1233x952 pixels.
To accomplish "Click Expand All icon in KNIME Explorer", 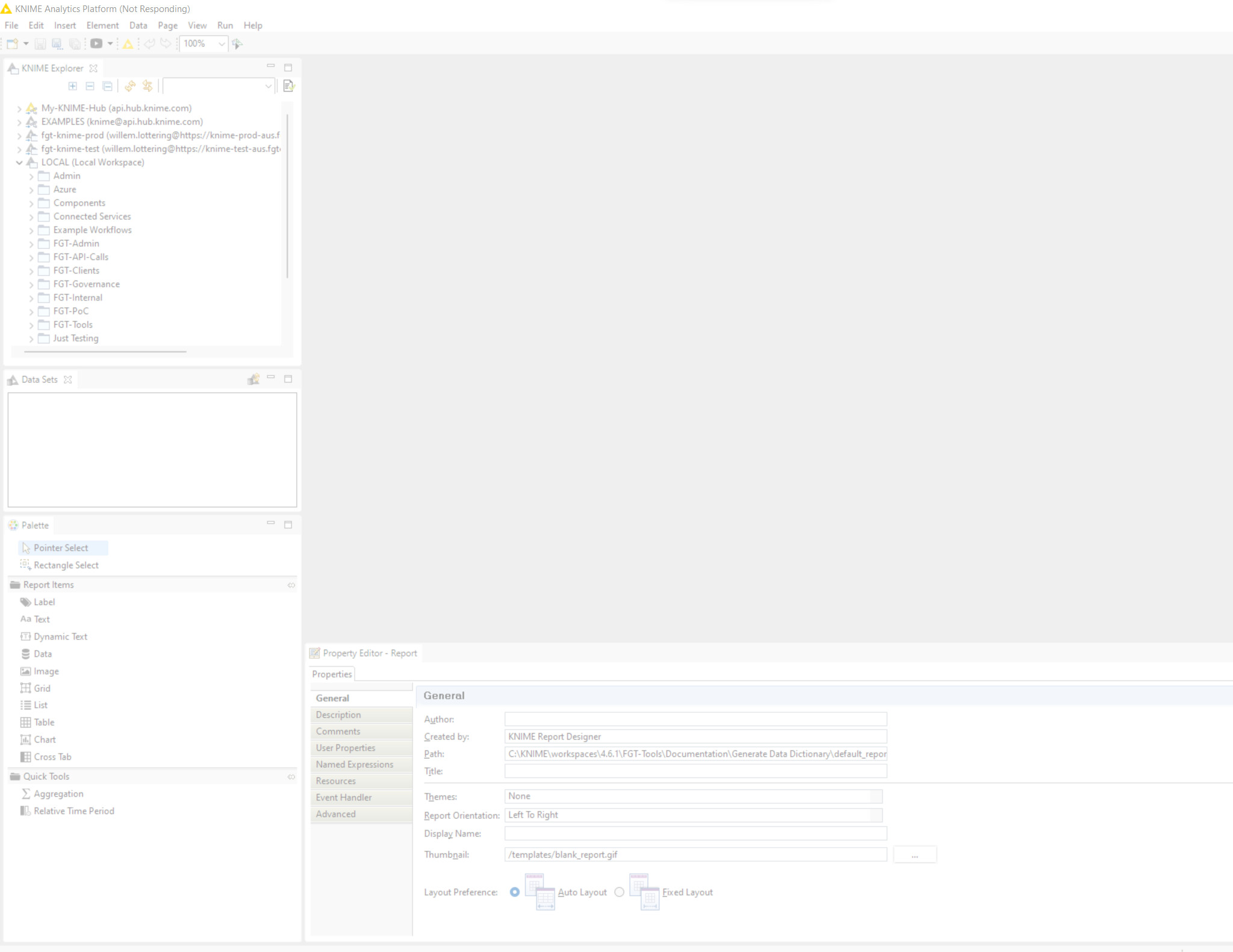I will (73, 86).
